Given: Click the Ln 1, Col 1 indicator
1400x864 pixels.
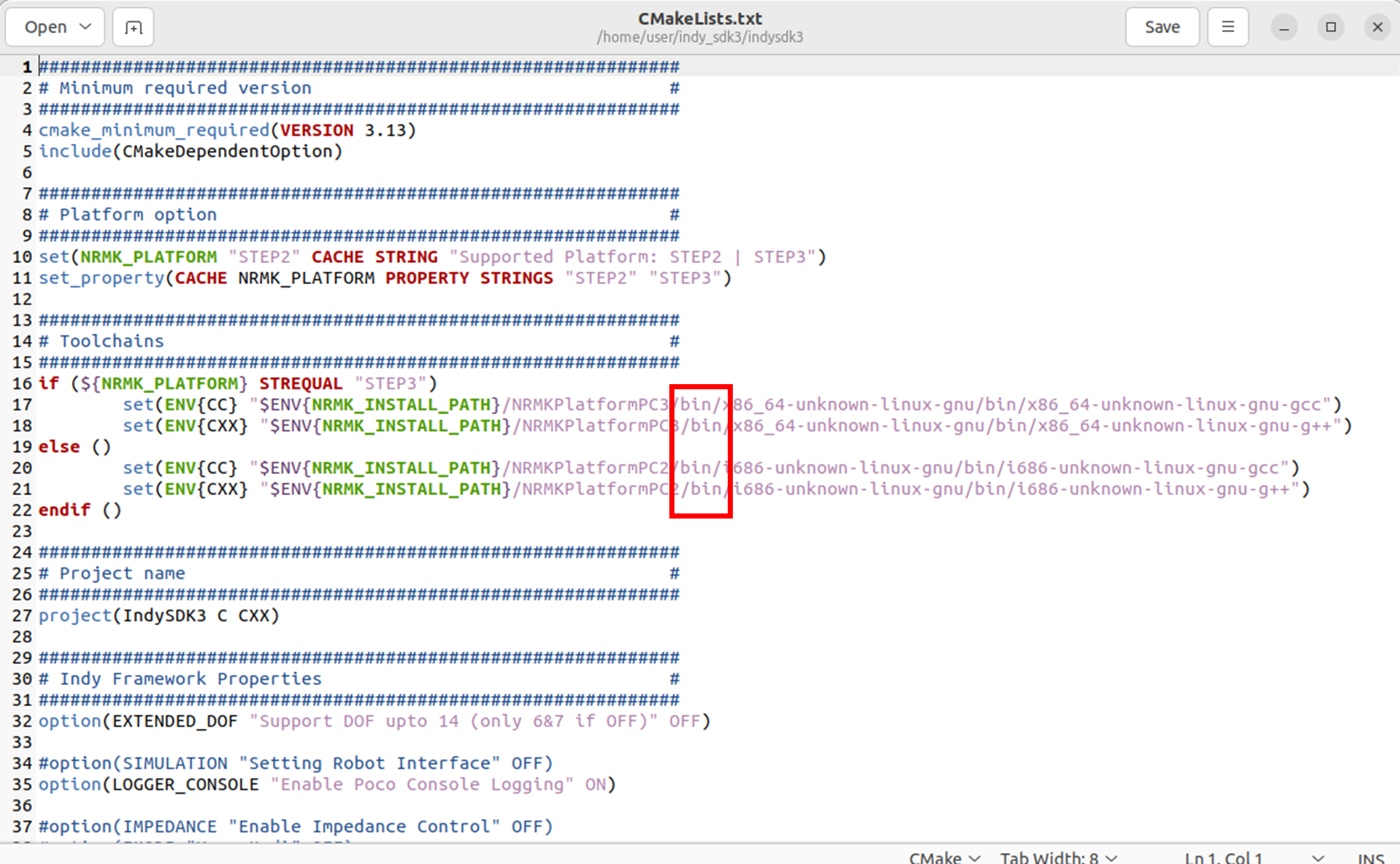Looking at the screenshot, I should (1223, 857).
